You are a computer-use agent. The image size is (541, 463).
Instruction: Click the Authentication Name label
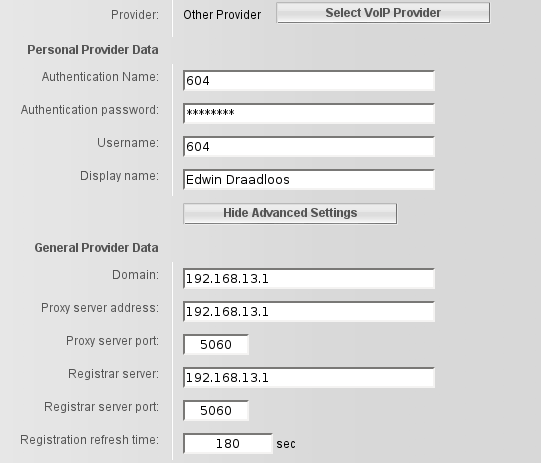(x=100, y=77)
